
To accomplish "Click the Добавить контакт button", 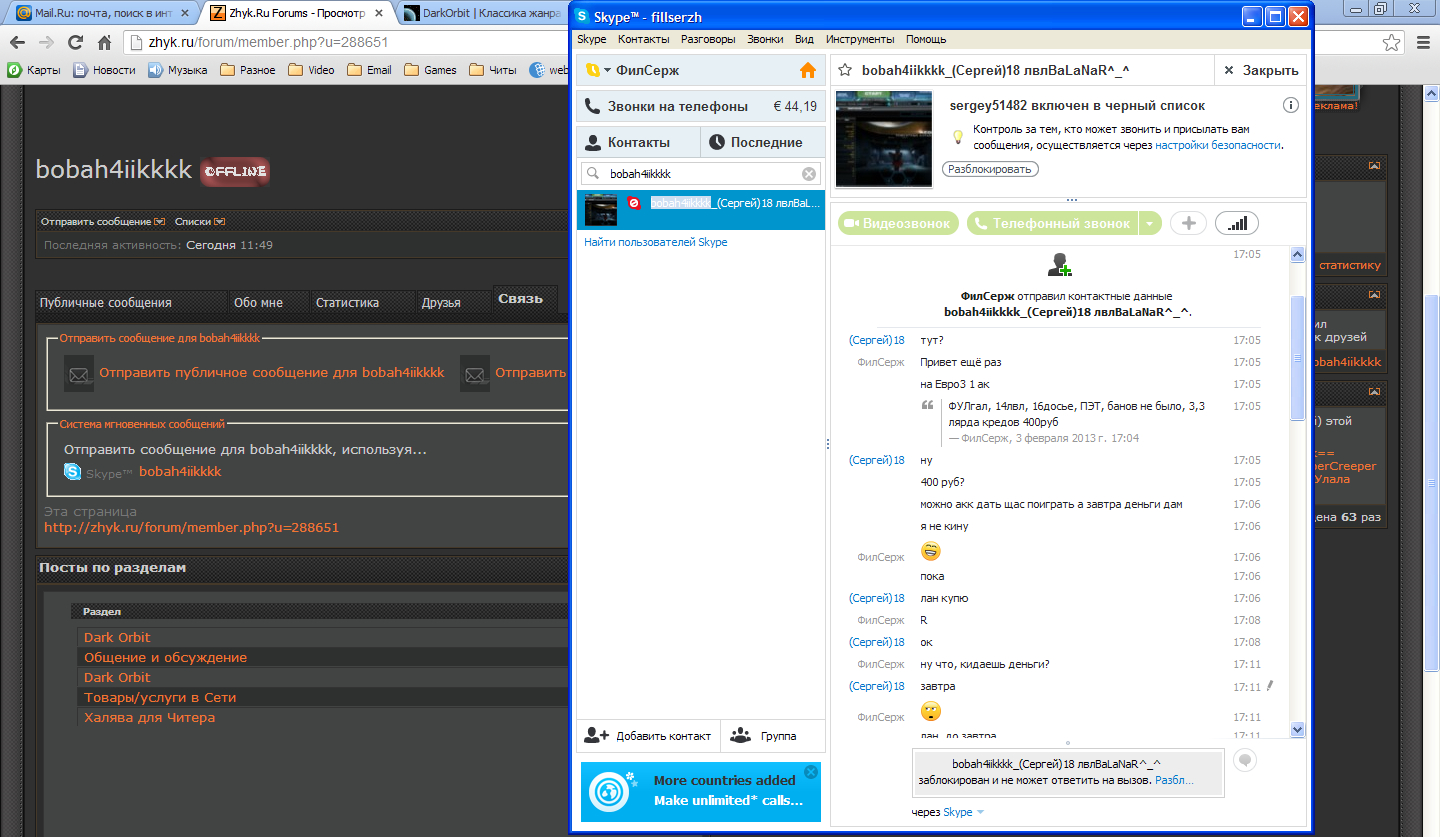I will click(x=648, y=736).
